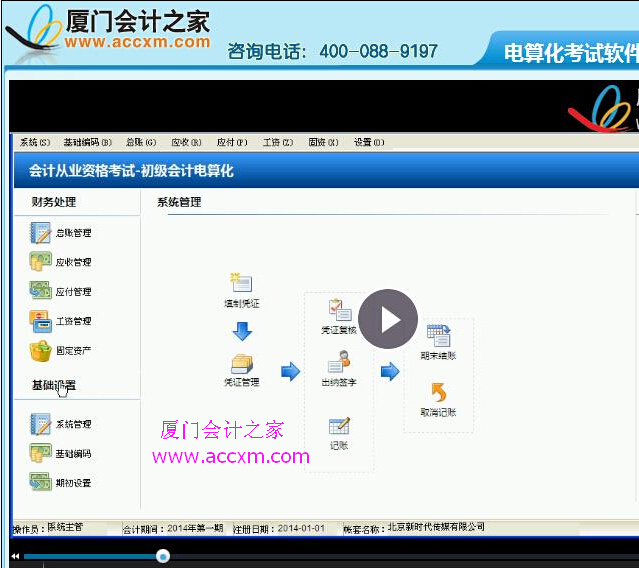Click the 账套名称 company status entry

[414, 528]
